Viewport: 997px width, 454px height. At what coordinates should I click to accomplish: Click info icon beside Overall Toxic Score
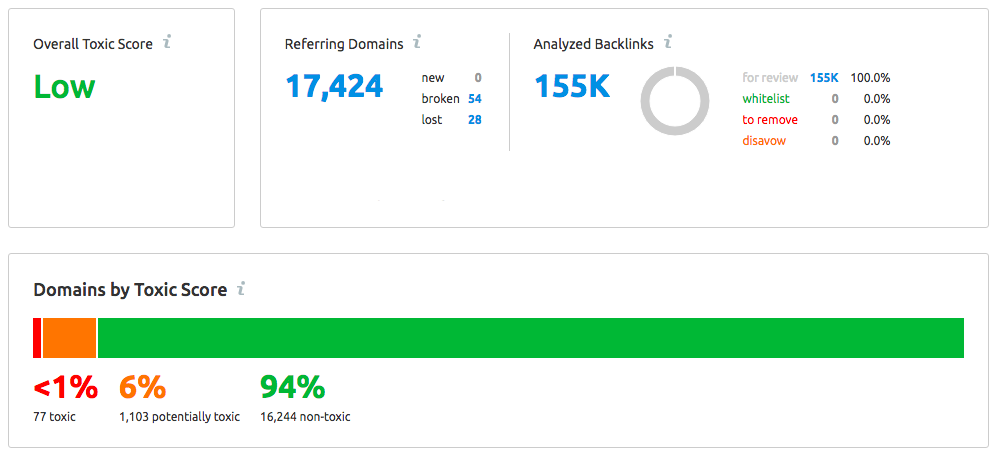tap(167, 43)
